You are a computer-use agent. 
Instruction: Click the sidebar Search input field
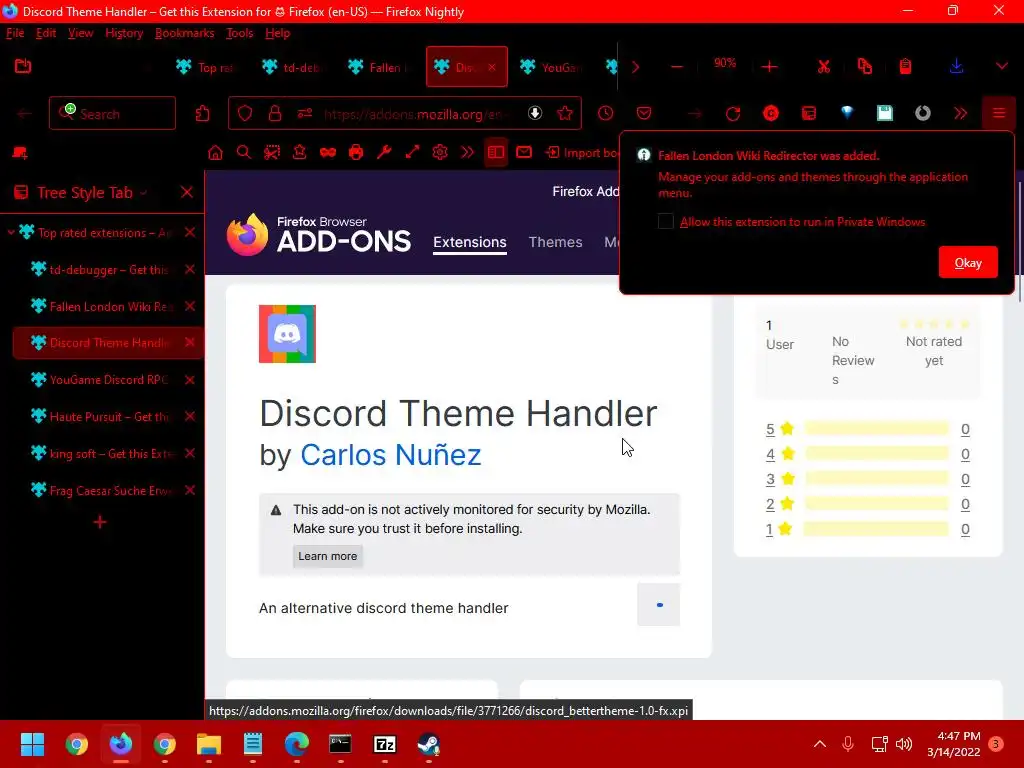(112, 114)
